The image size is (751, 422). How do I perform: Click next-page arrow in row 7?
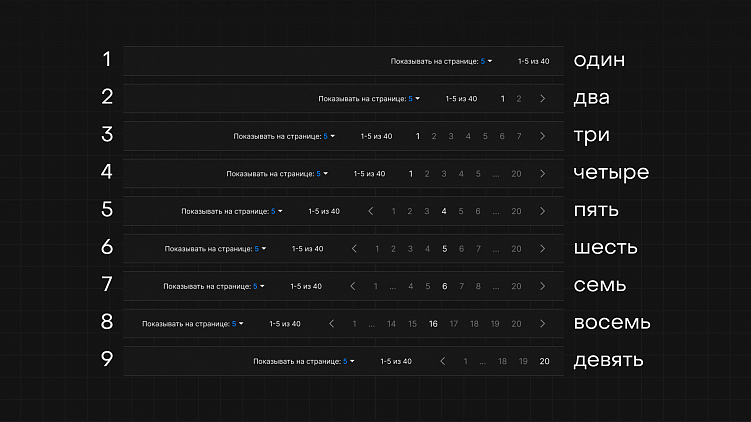click(x=542, y=286)
